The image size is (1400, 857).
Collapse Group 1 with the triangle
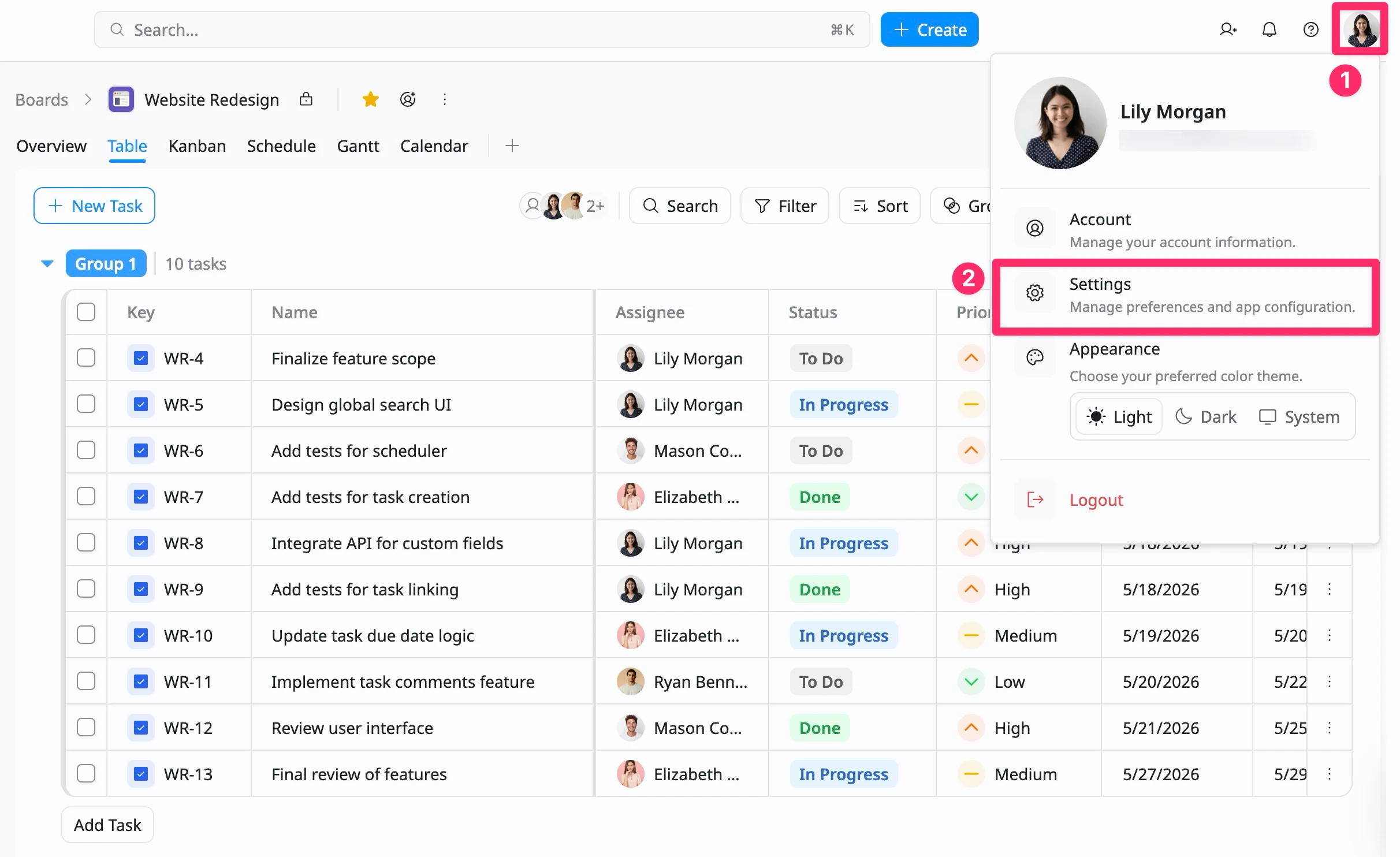pyautogui.click(x=47, y=264)
